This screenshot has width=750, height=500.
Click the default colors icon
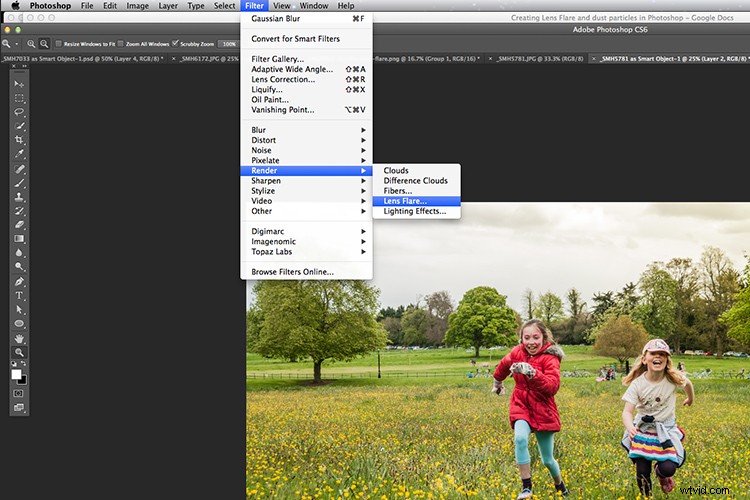pos(14,364)
